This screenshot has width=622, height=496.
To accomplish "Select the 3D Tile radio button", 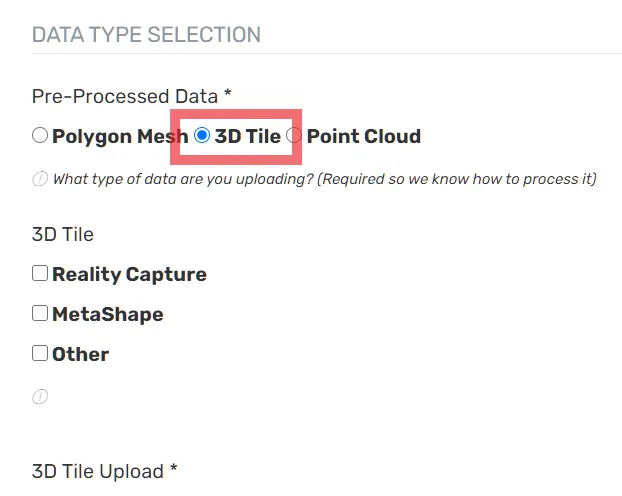I will pos(202,135).
